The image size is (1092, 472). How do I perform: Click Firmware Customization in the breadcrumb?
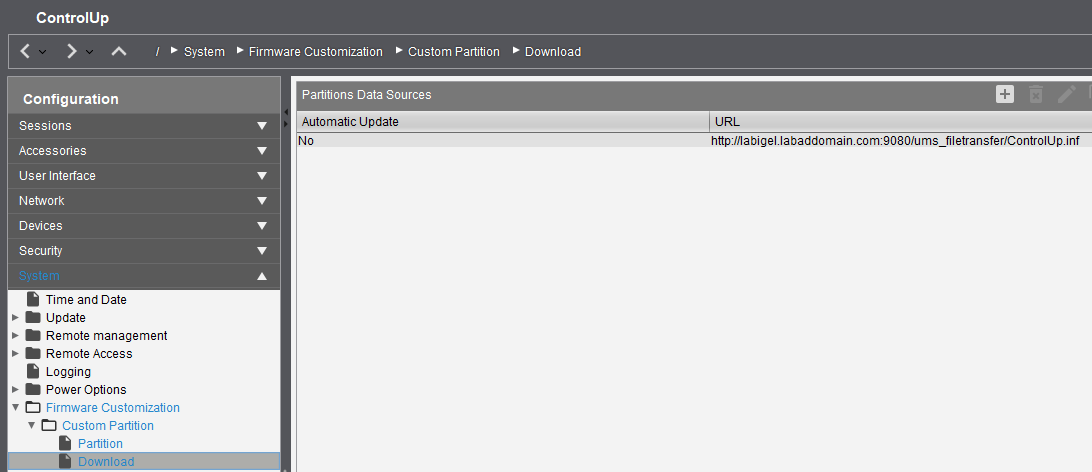[x=315, y=52]
